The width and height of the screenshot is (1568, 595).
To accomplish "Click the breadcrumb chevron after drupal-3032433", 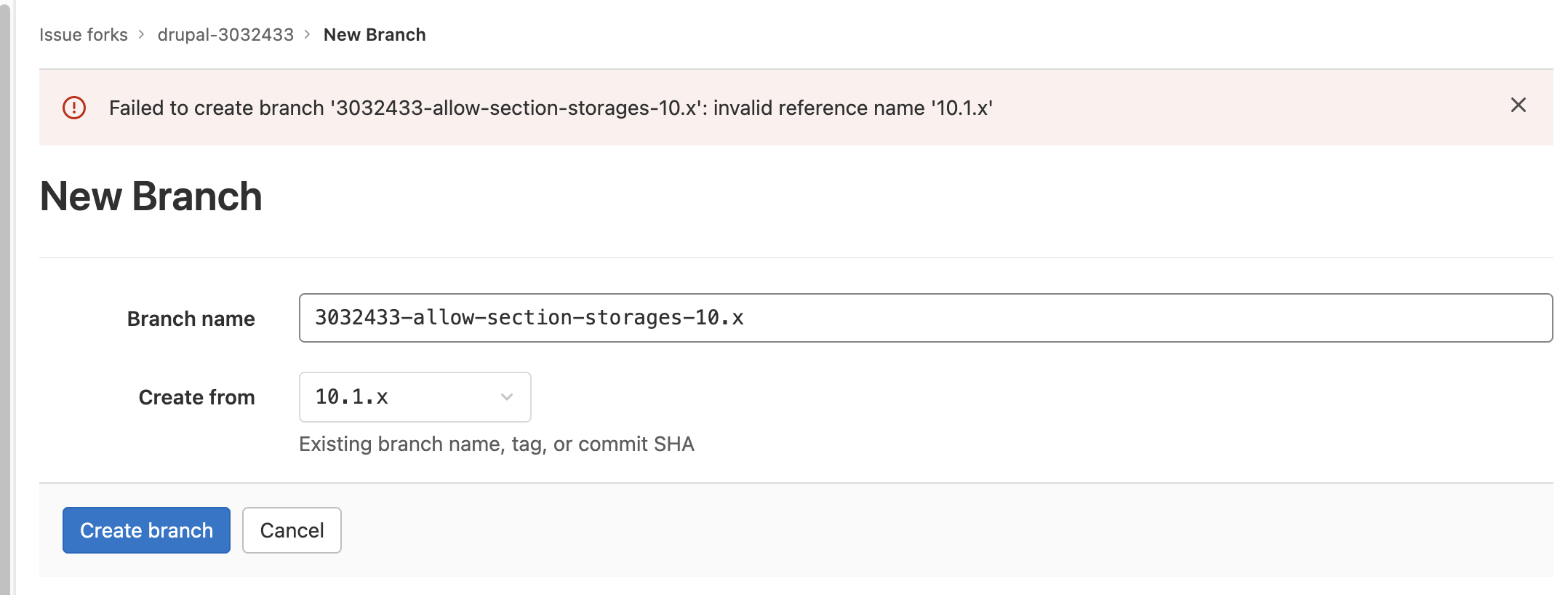I will tap(308, 35).
